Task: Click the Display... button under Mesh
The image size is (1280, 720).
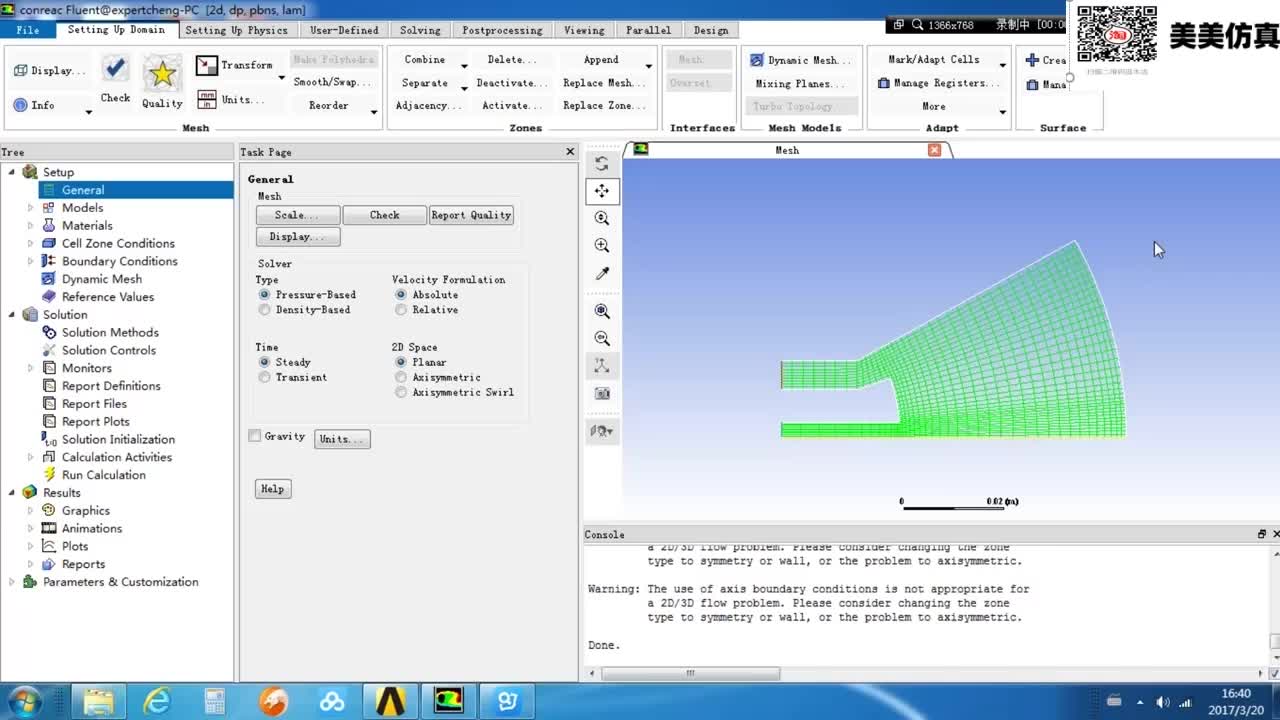Action: click(x=298, y=237)
